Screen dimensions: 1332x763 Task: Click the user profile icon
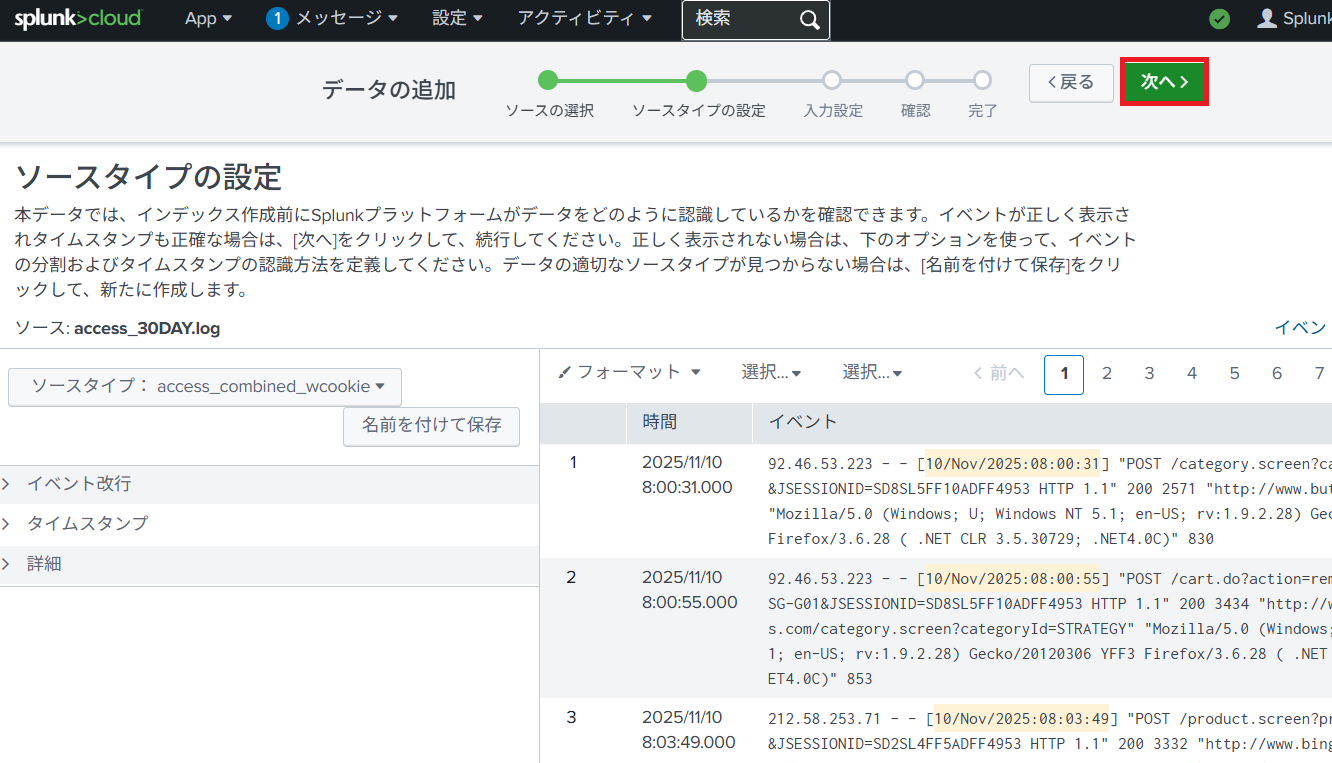pyautogui.click(x=1267, y=19)
